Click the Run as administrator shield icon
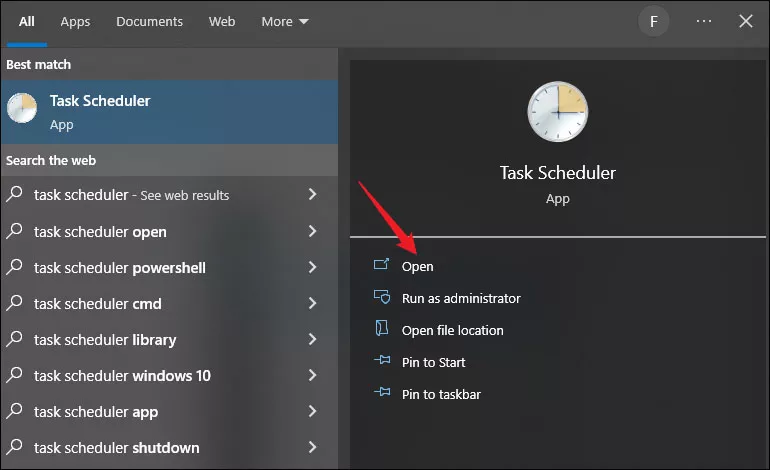 point(382,297)
